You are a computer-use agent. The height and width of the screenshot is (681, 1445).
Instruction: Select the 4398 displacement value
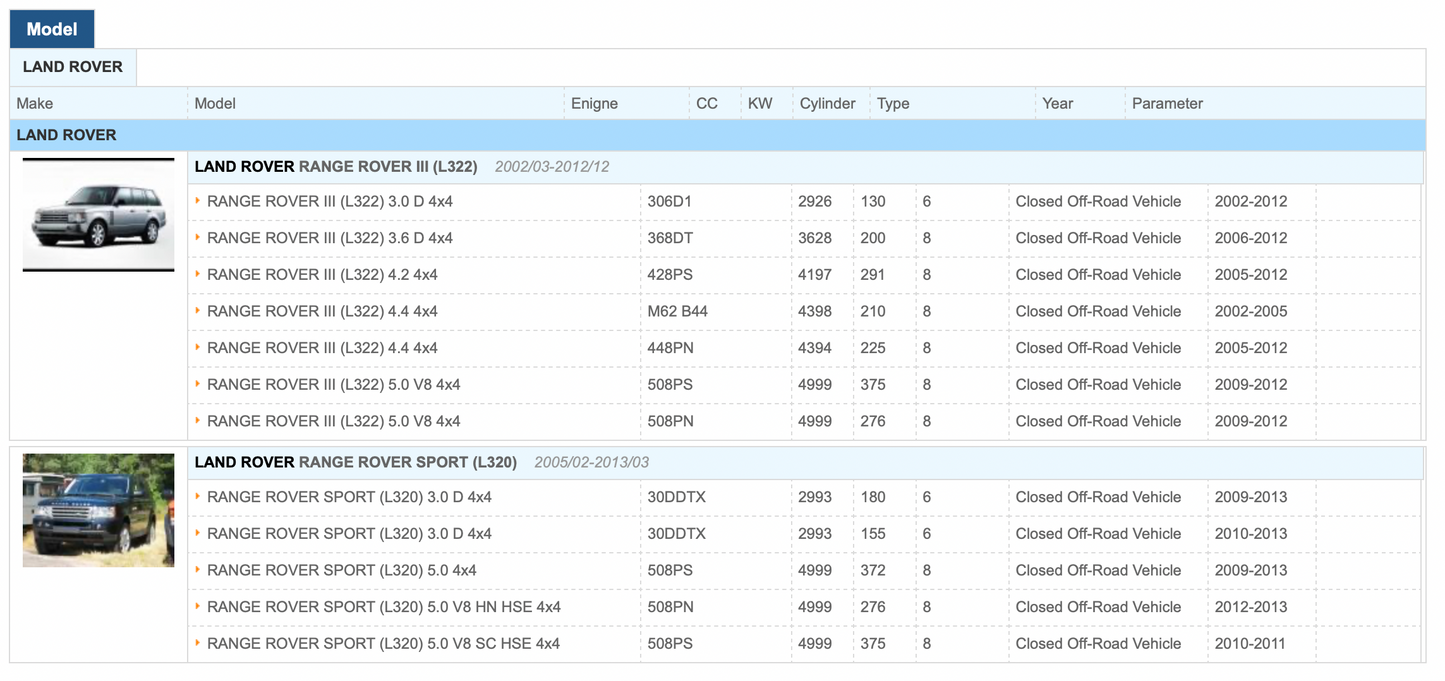(x=815, y=311)
